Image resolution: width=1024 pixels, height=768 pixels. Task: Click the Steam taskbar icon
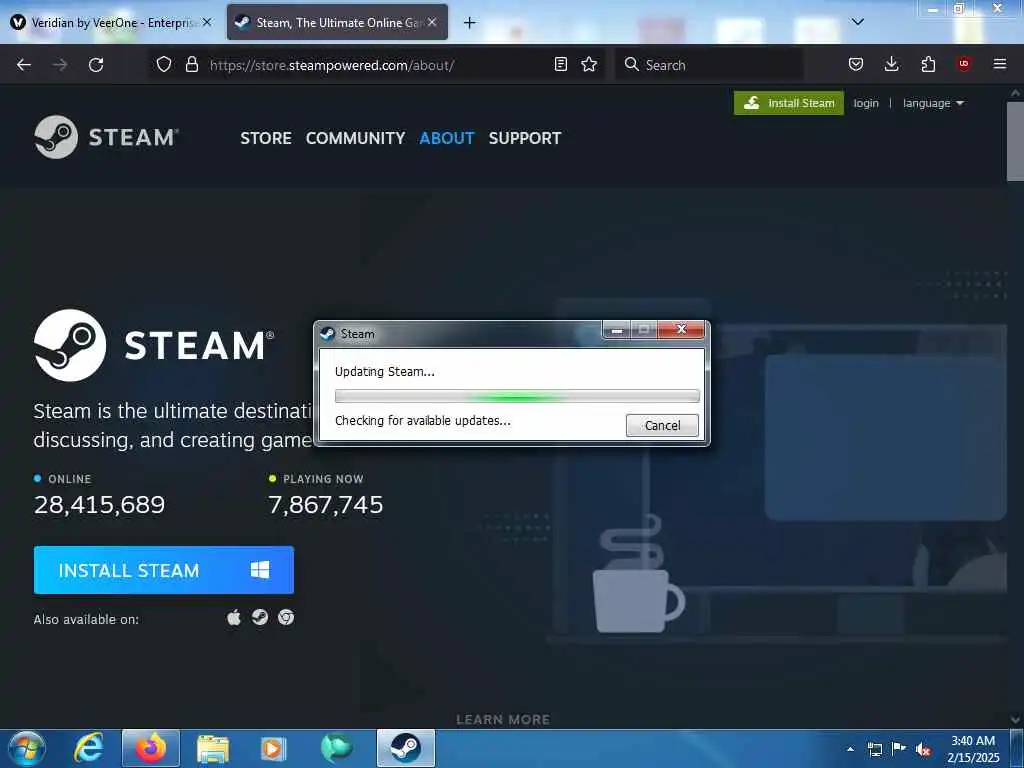tap(406, 748)
